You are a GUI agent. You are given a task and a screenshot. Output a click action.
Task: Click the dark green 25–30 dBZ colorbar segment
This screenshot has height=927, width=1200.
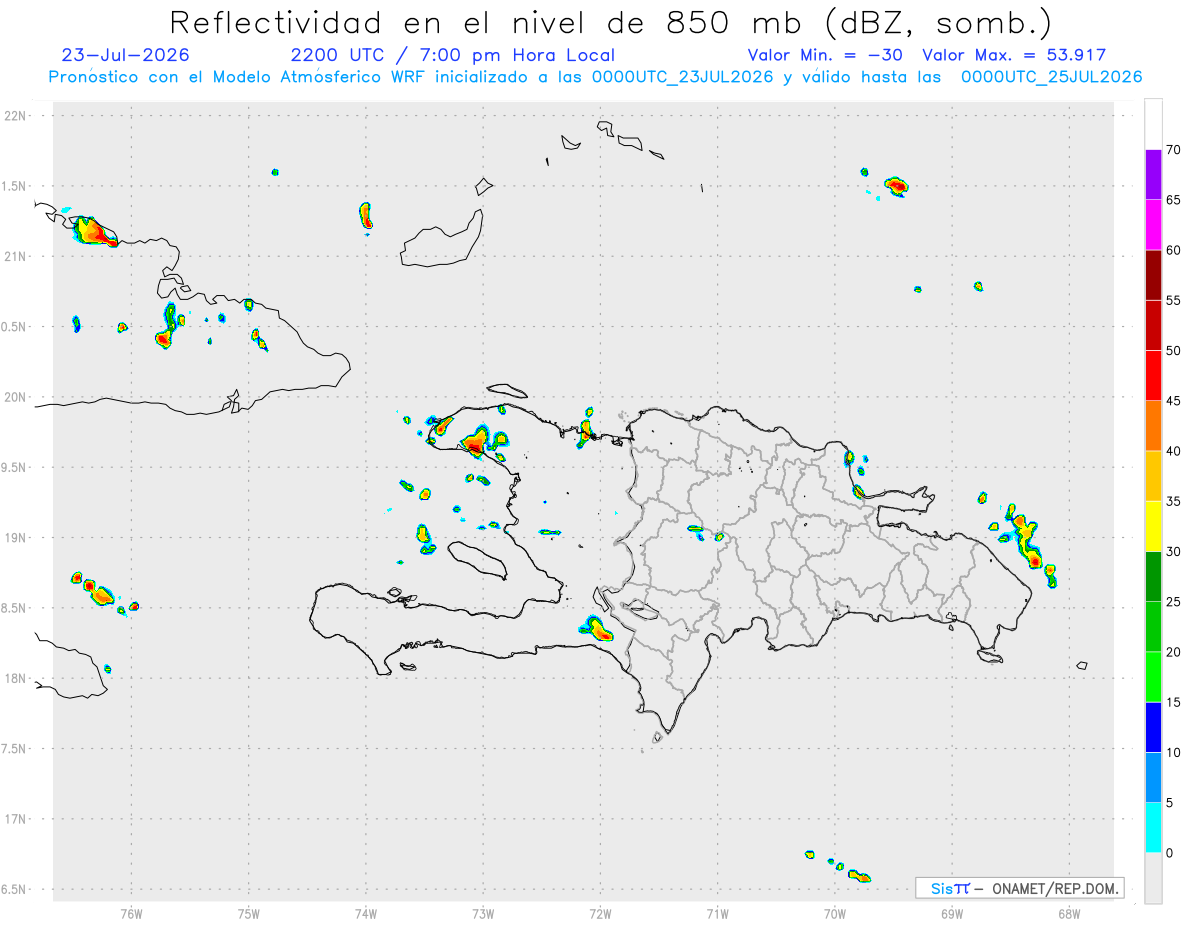tap(1153, 577)
